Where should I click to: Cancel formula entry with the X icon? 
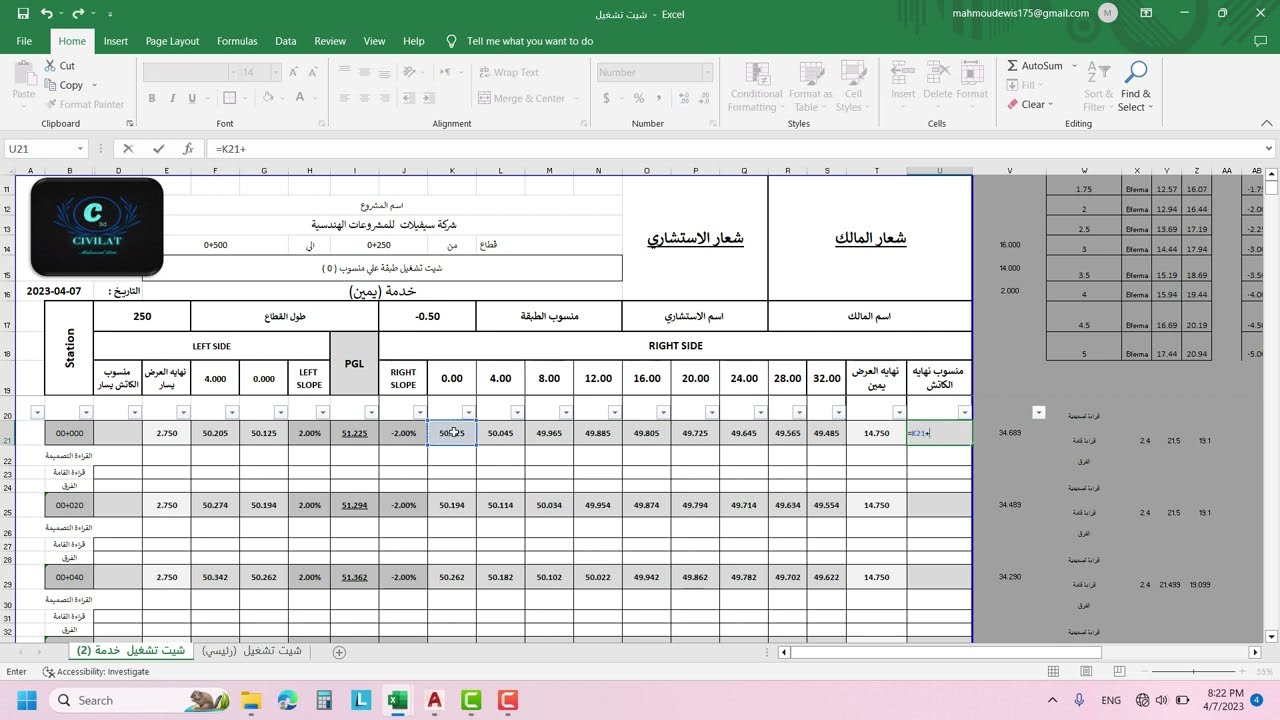click(128, 149)
